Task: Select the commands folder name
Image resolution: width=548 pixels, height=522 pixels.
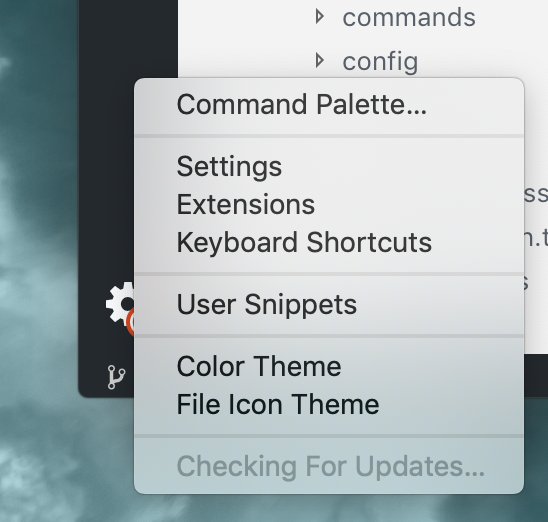Action: click(409, 17)
